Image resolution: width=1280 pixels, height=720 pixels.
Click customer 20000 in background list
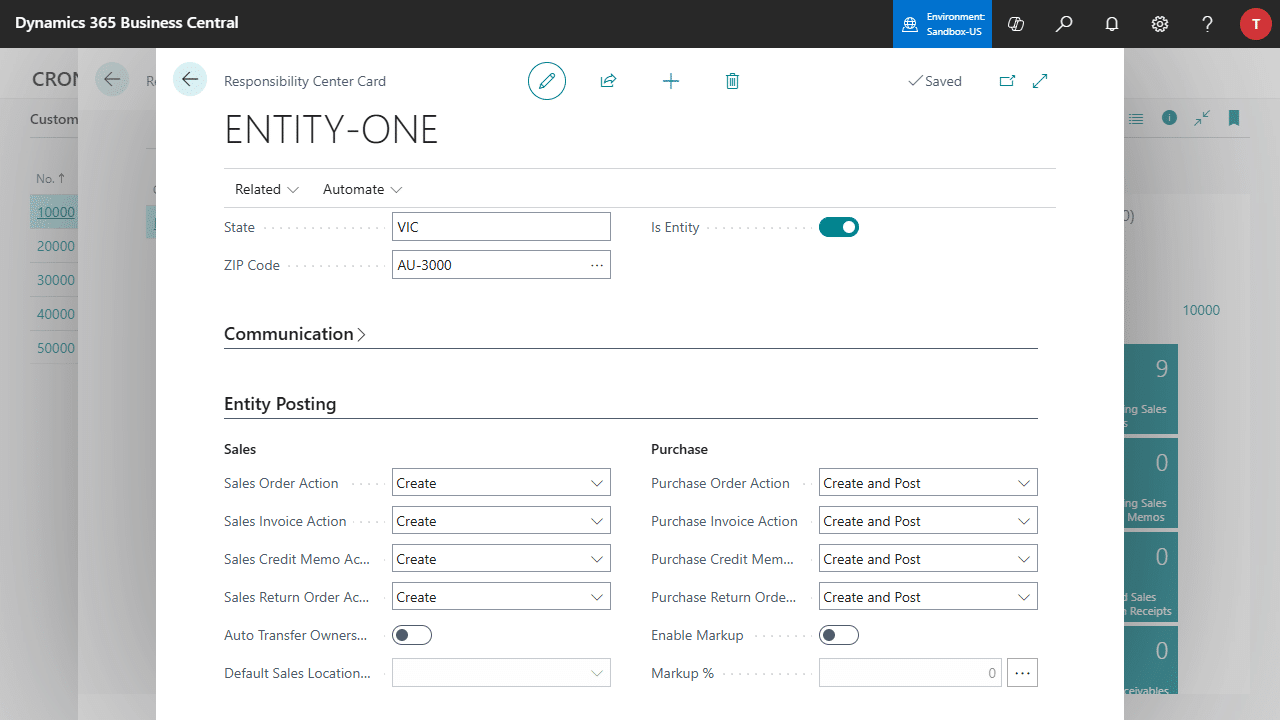point(56,246)
